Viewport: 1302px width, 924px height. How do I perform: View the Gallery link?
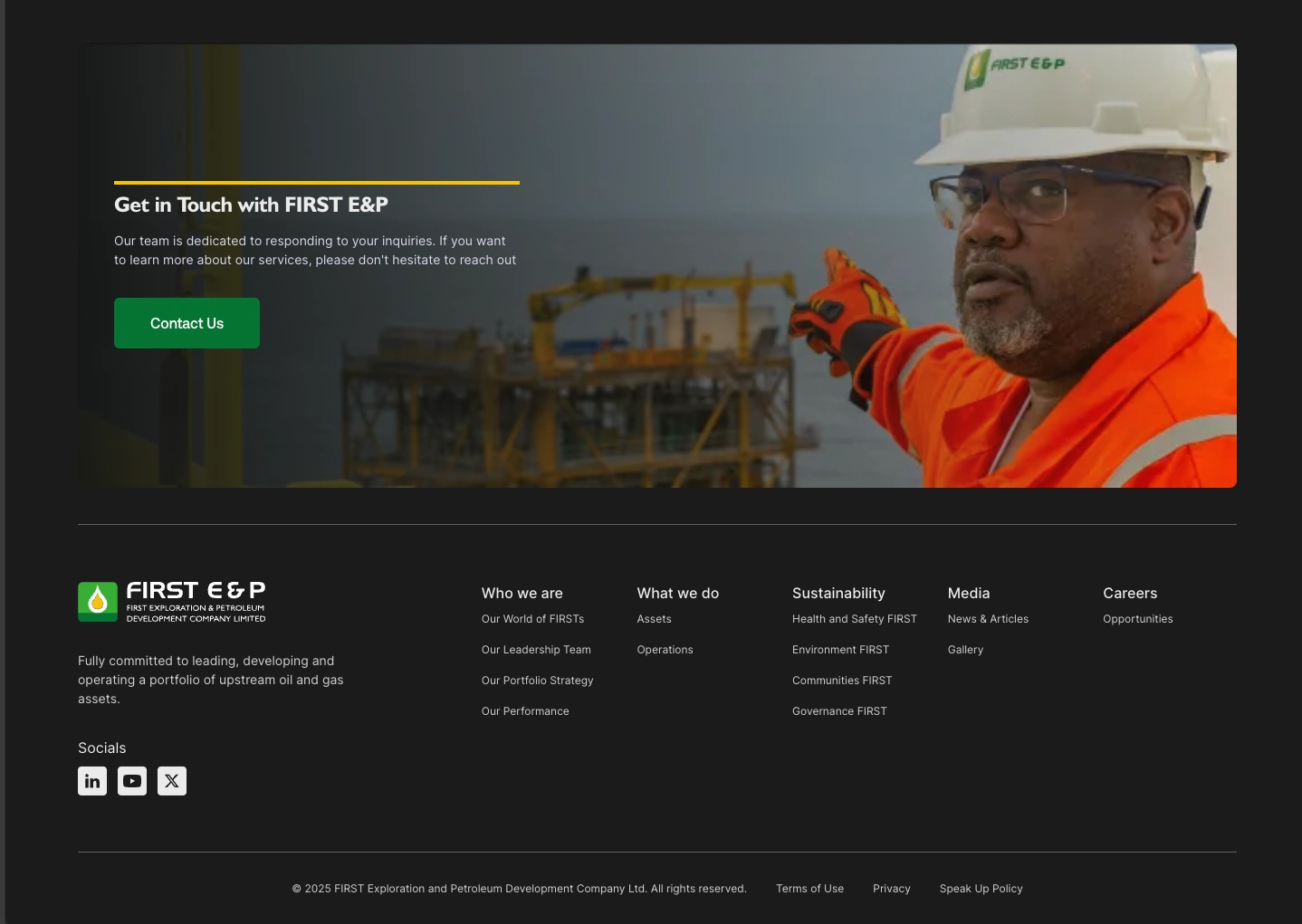[x=965, y=650]
